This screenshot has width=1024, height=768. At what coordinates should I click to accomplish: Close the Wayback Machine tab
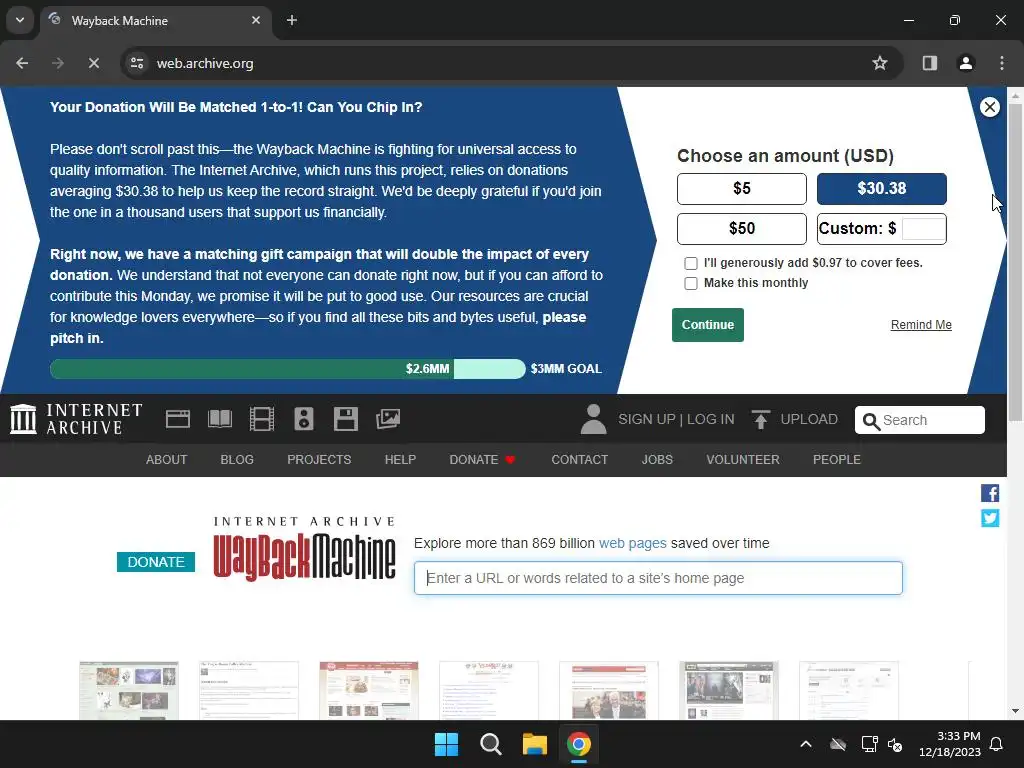[x=256, y=20]
